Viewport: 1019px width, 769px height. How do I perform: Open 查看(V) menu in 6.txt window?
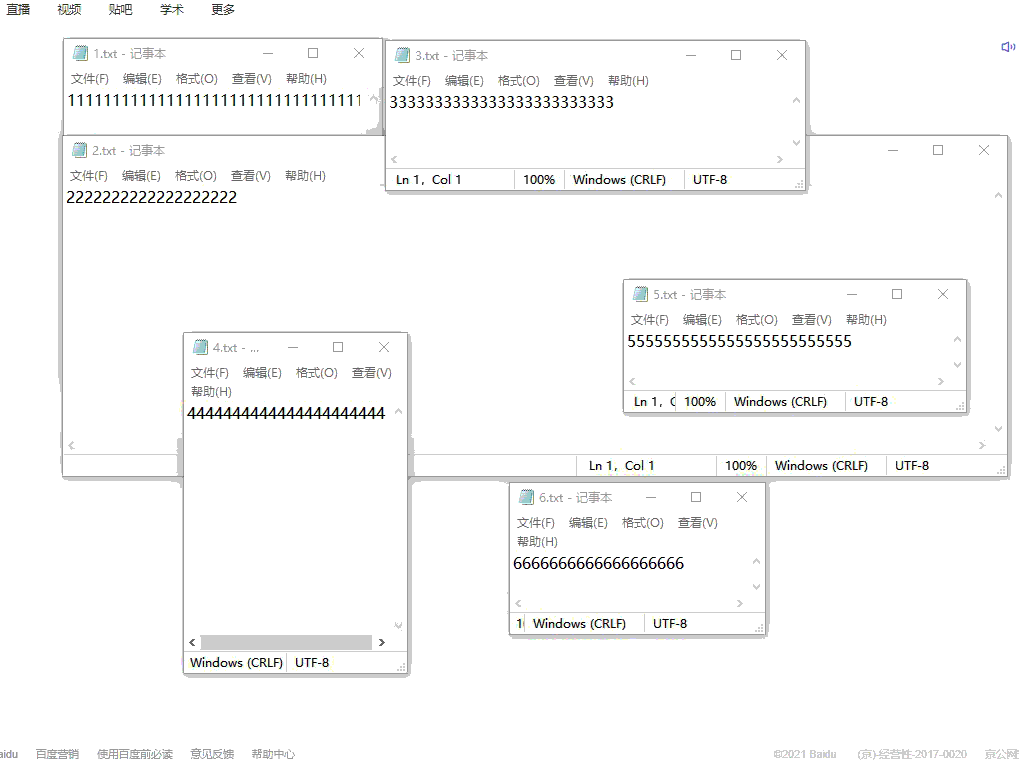click(x=697, y=523)
